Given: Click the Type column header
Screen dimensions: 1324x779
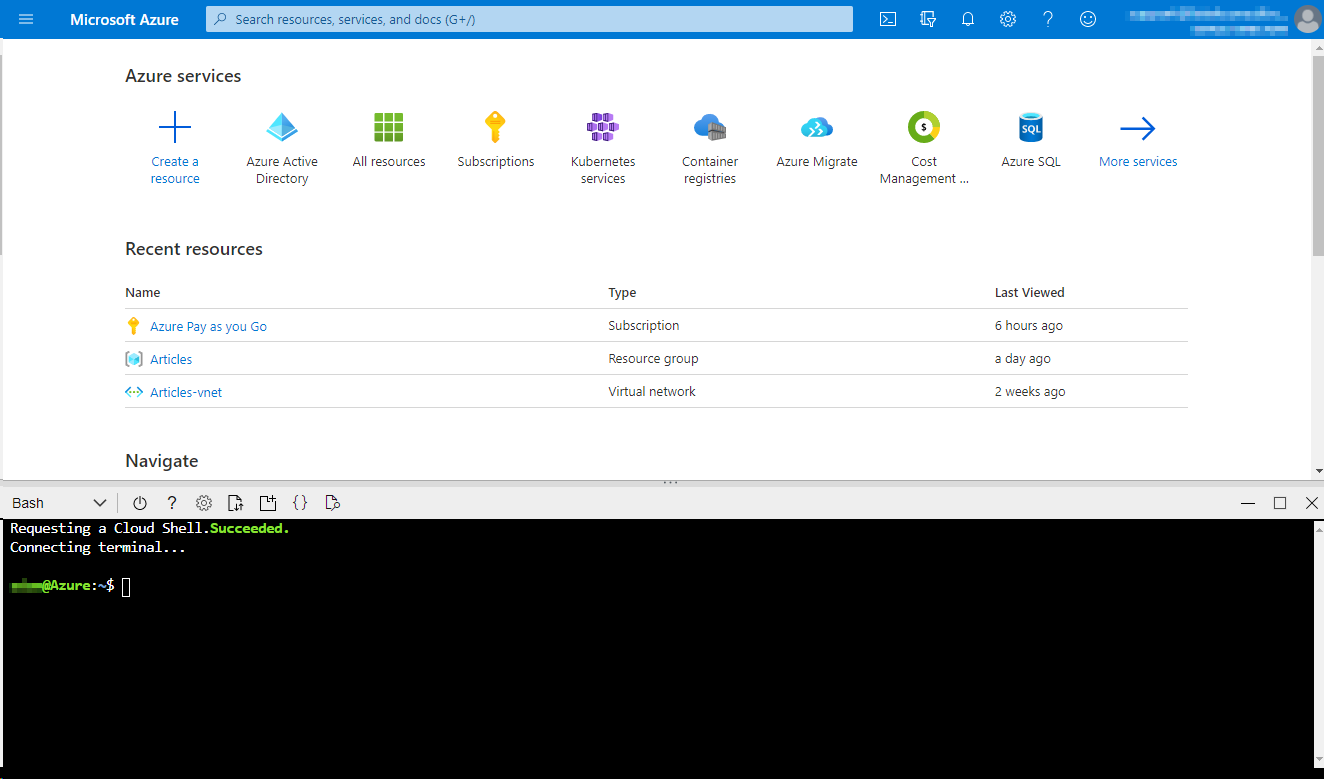Looking at the screenshot, I should pos(622,293).
